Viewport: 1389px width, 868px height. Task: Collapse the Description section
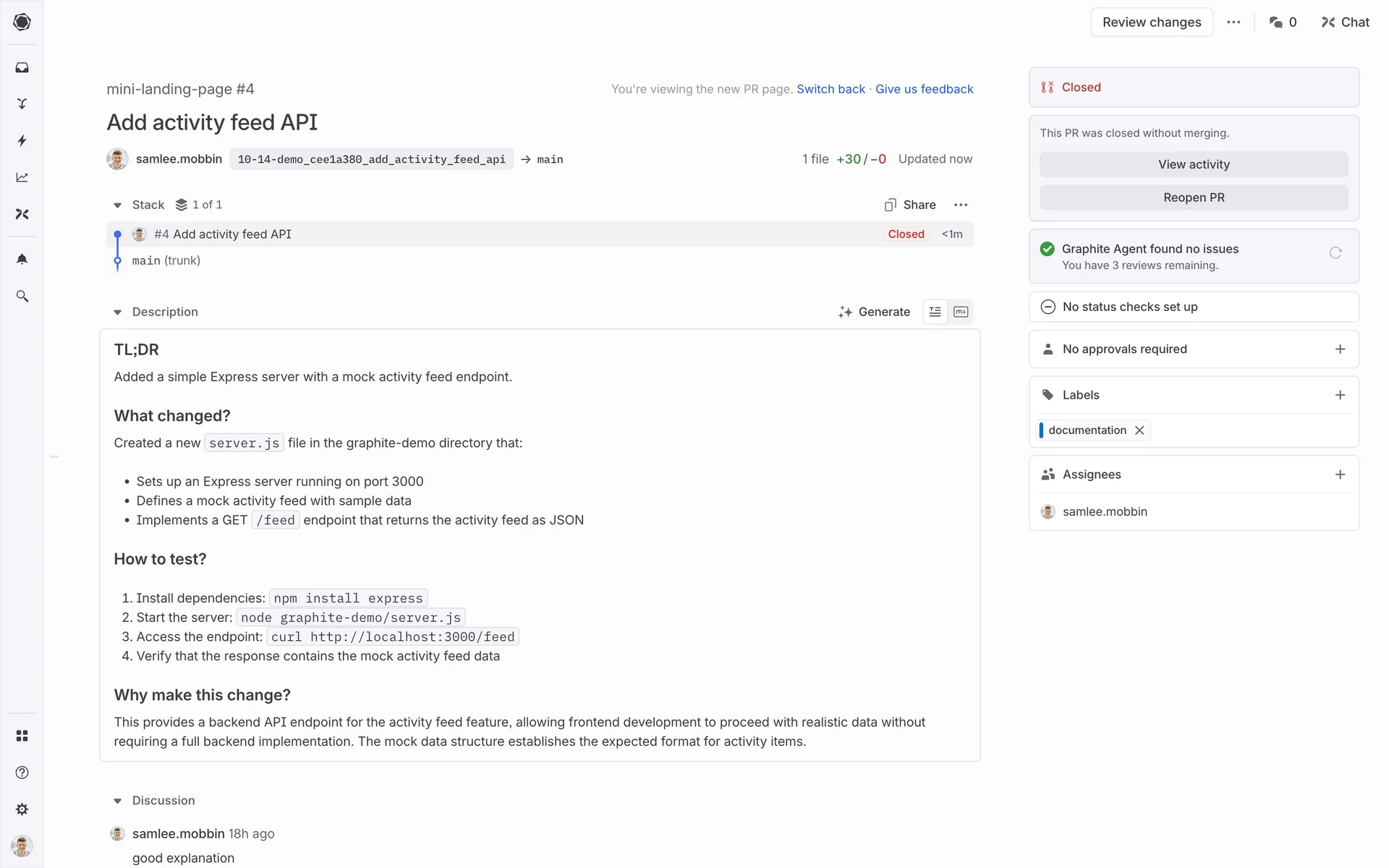pos(117,312)
